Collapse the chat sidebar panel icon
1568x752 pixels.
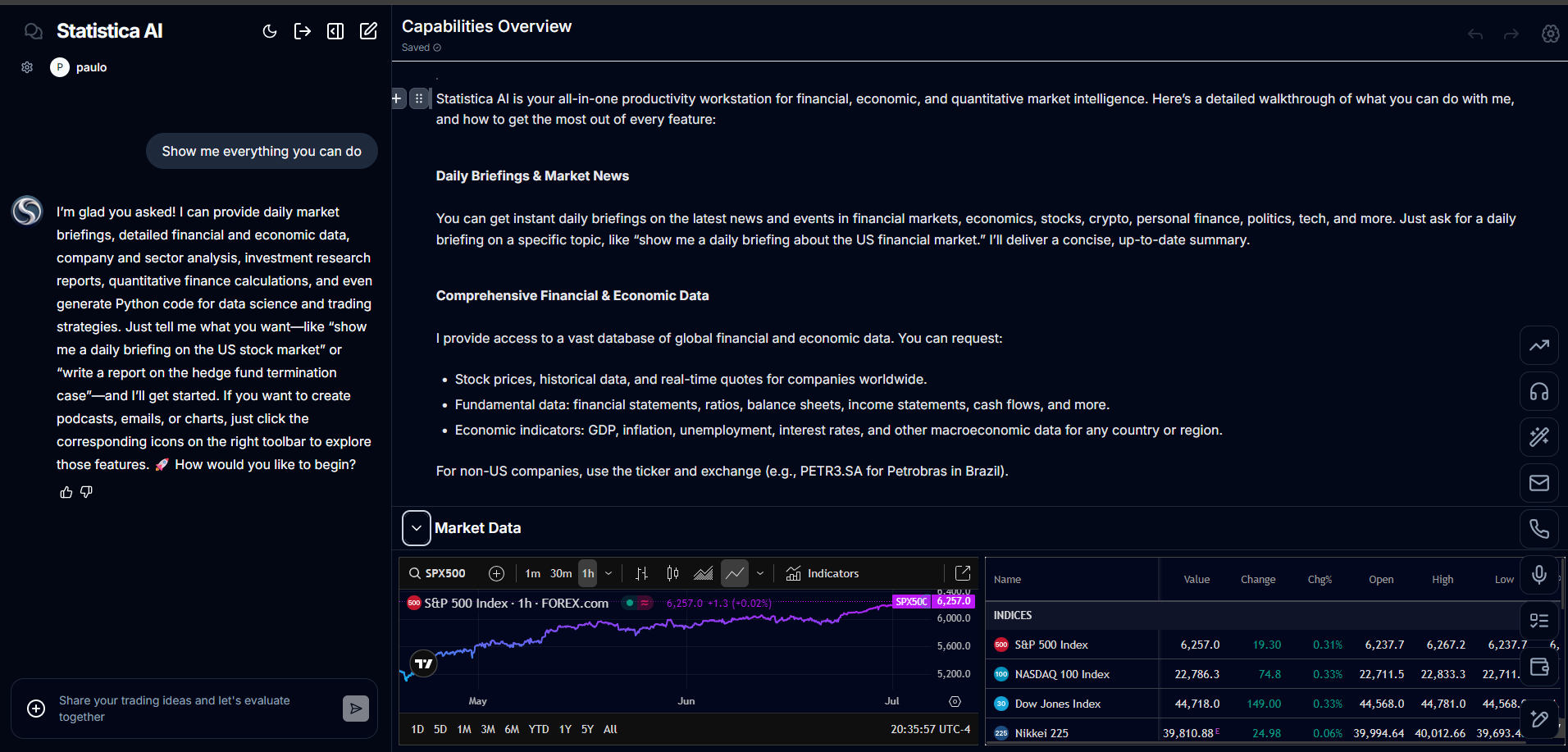[x=335, y=31]
